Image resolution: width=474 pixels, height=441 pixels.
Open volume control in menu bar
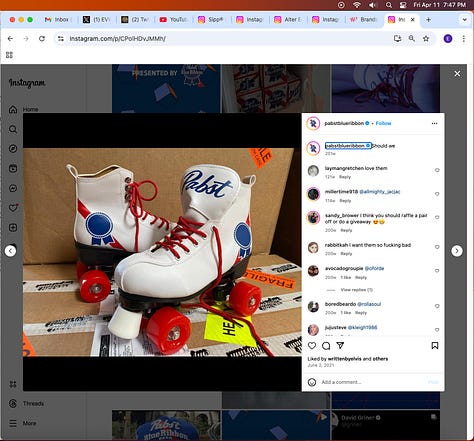pos(373,5)
